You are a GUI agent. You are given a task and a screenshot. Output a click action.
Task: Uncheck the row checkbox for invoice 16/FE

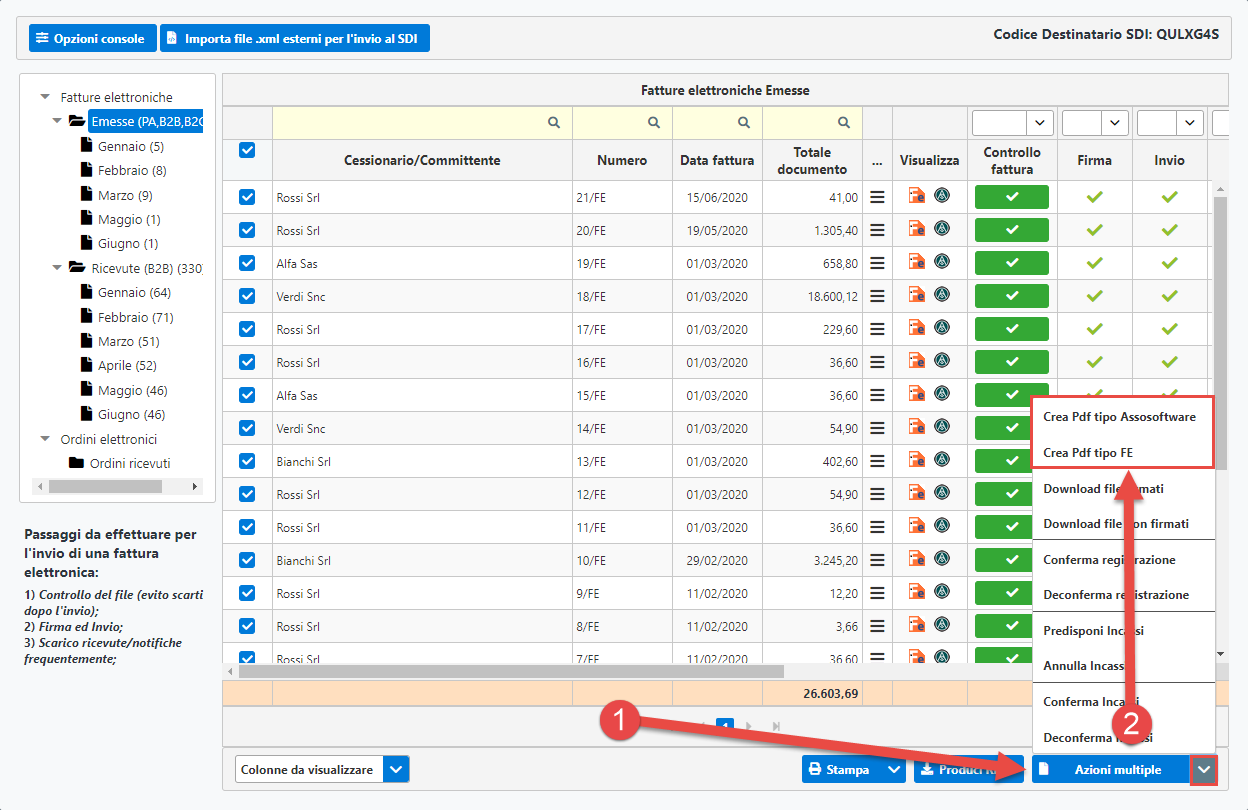pyautogui.click(x=247, y=362)
